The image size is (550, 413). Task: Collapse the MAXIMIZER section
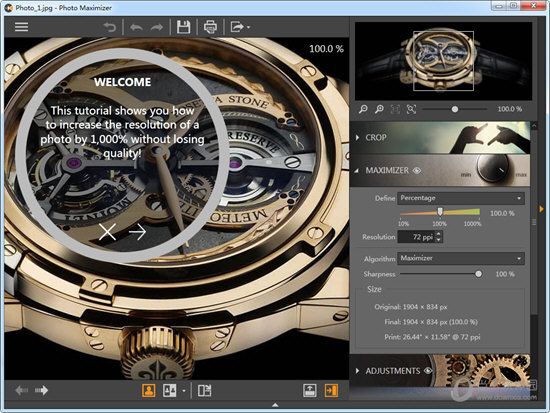(x=357, y=171)
